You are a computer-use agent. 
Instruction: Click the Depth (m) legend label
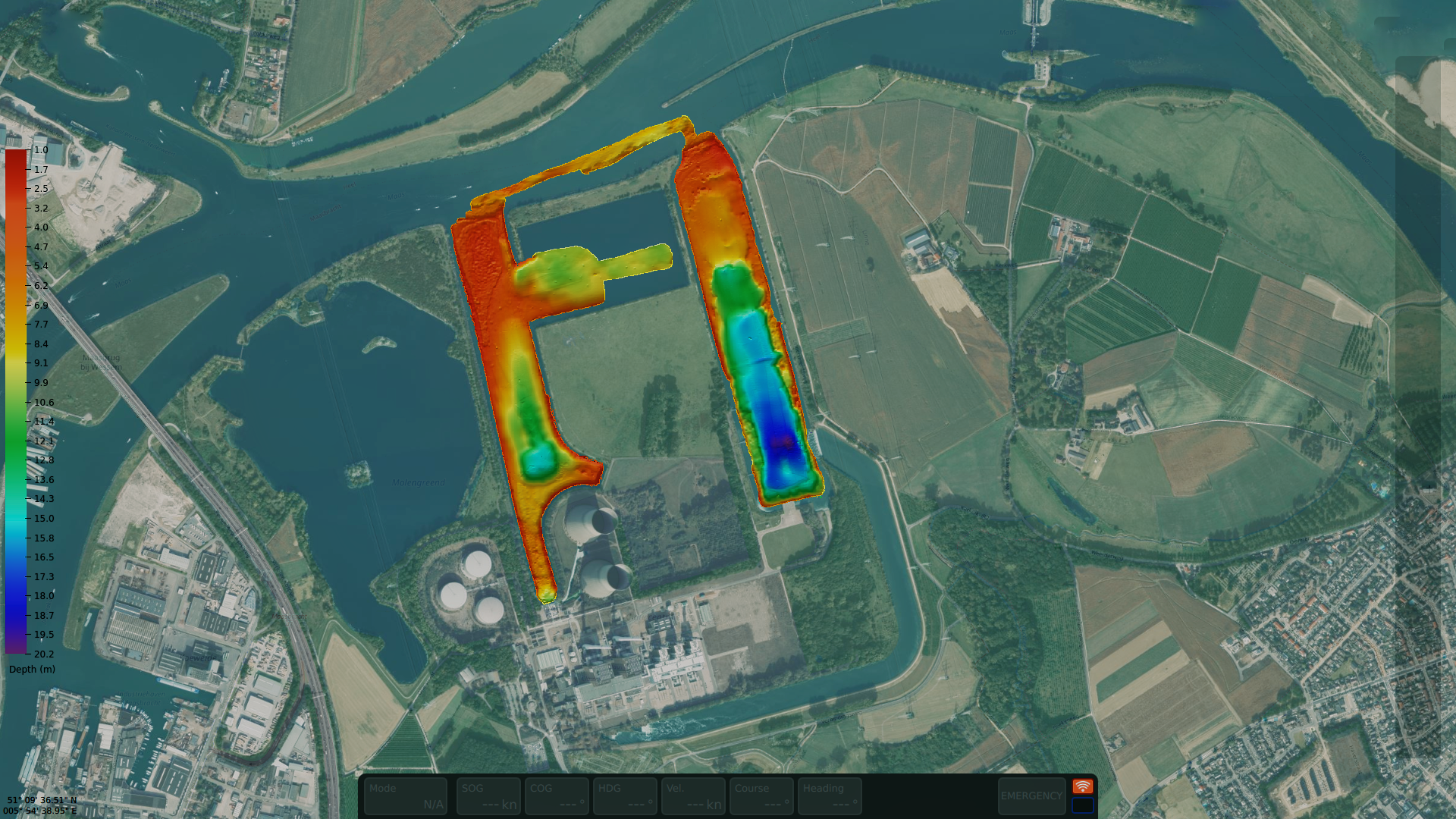[x=30, y=669]
